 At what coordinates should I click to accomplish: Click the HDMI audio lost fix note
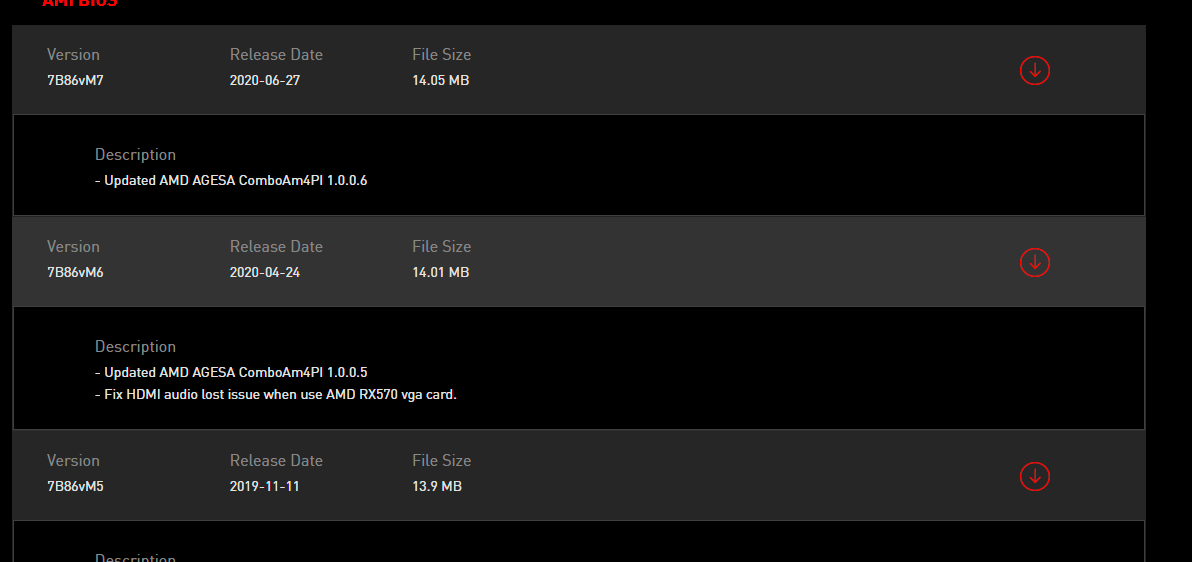(280, 394)
